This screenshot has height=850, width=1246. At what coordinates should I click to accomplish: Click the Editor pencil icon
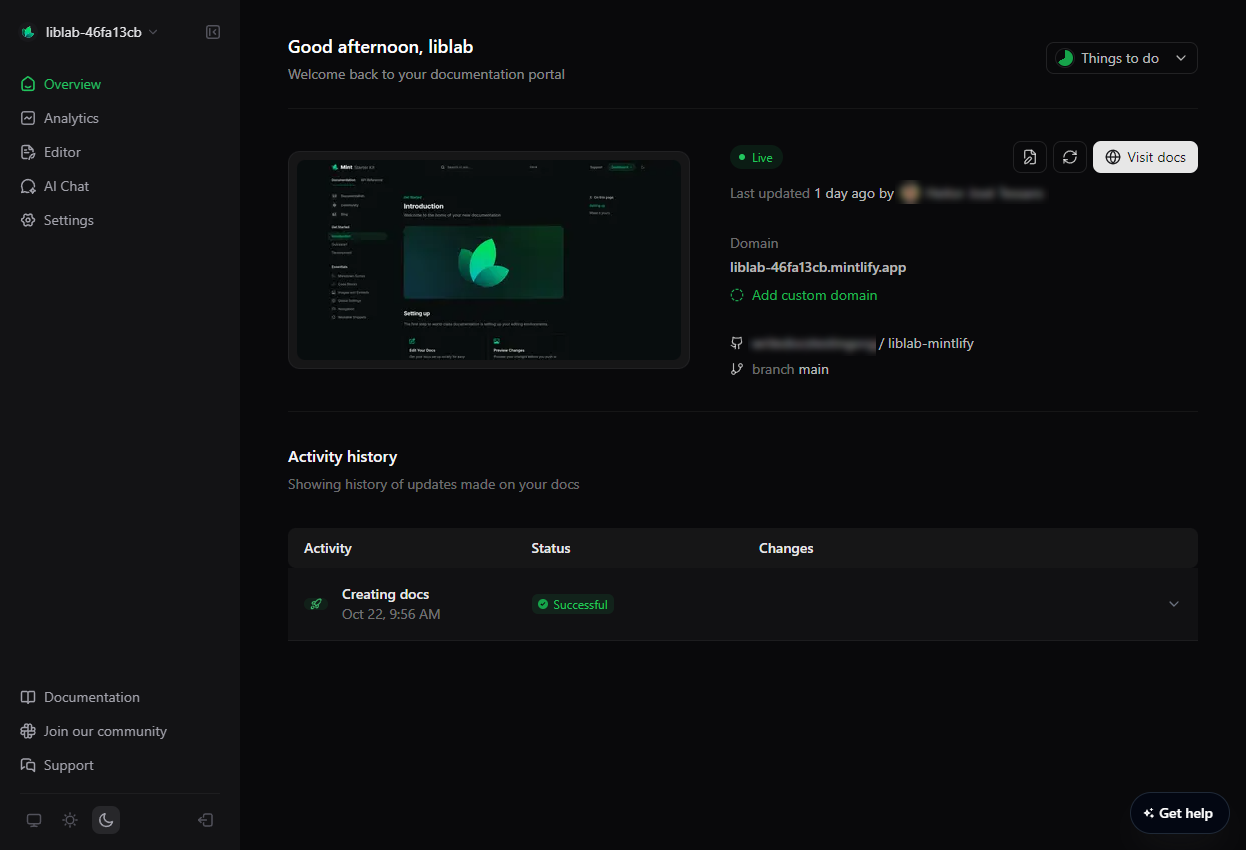click(28, 152)
